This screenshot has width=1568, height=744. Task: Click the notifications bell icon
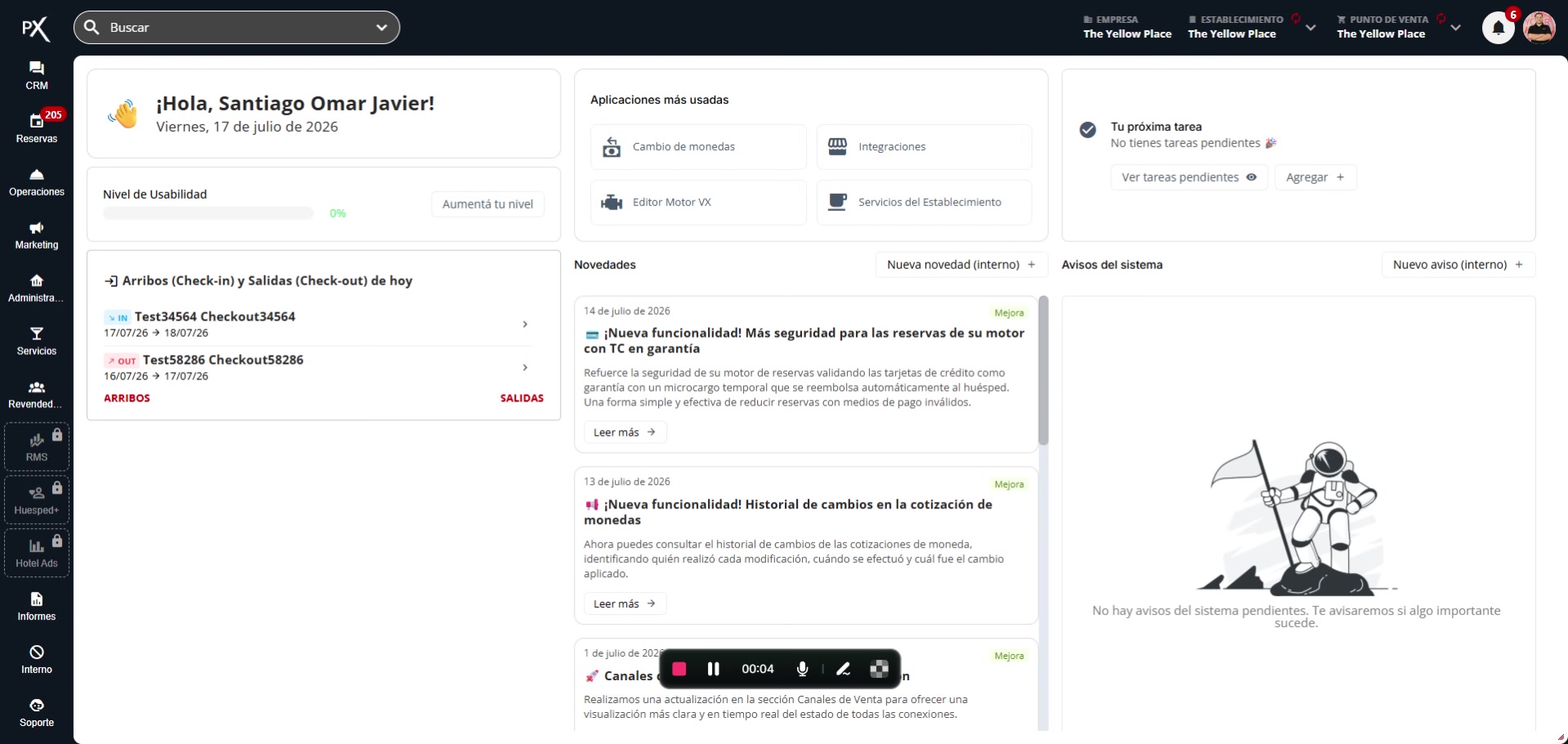(1499, 28)
